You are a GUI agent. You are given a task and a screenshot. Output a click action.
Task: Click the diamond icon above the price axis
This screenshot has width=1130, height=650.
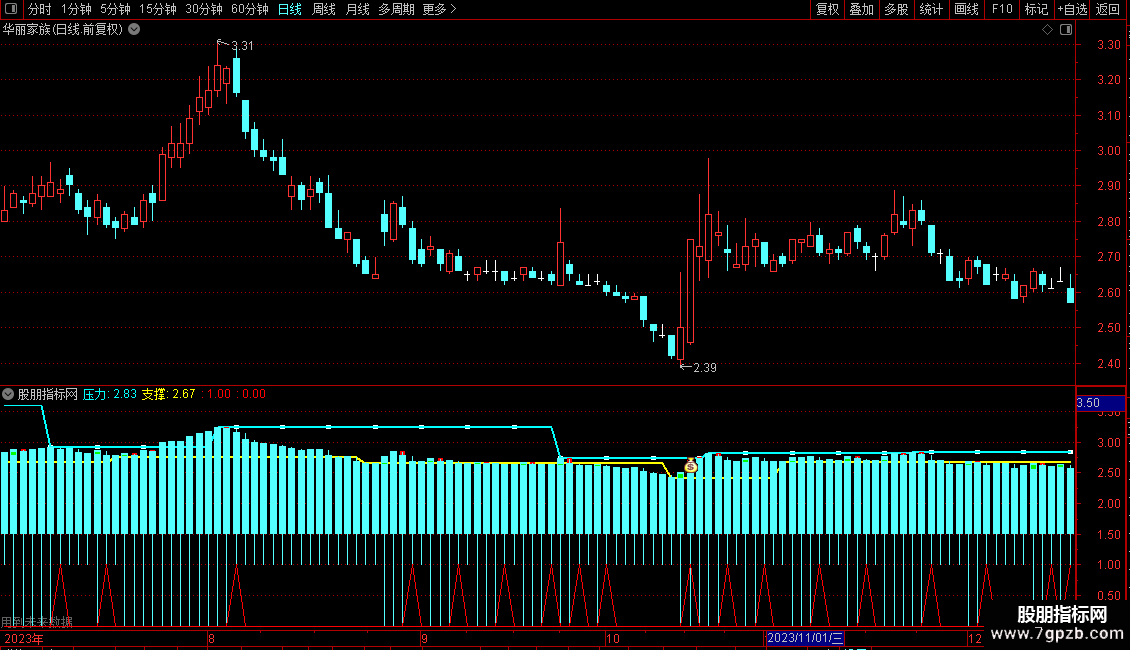click(1047, 30)
